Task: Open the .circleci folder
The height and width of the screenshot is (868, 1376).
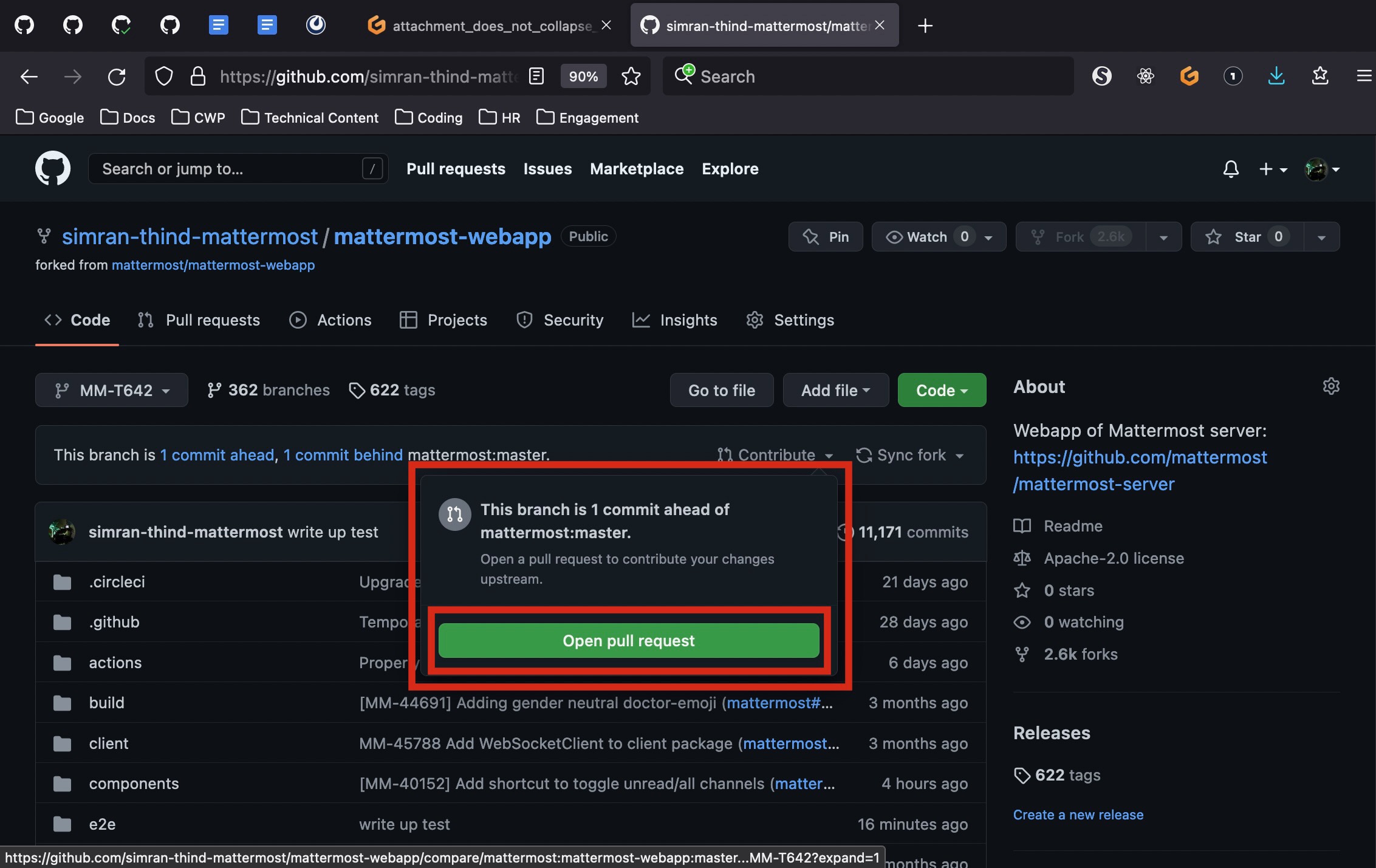Action: [117, 582]
